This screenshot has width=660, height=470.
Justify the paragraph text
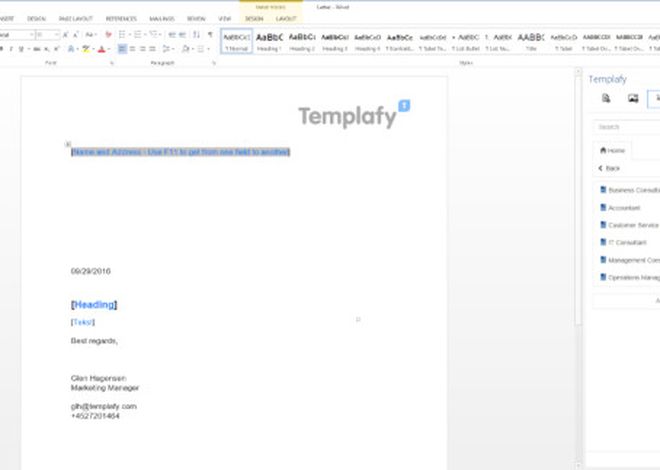153,49
